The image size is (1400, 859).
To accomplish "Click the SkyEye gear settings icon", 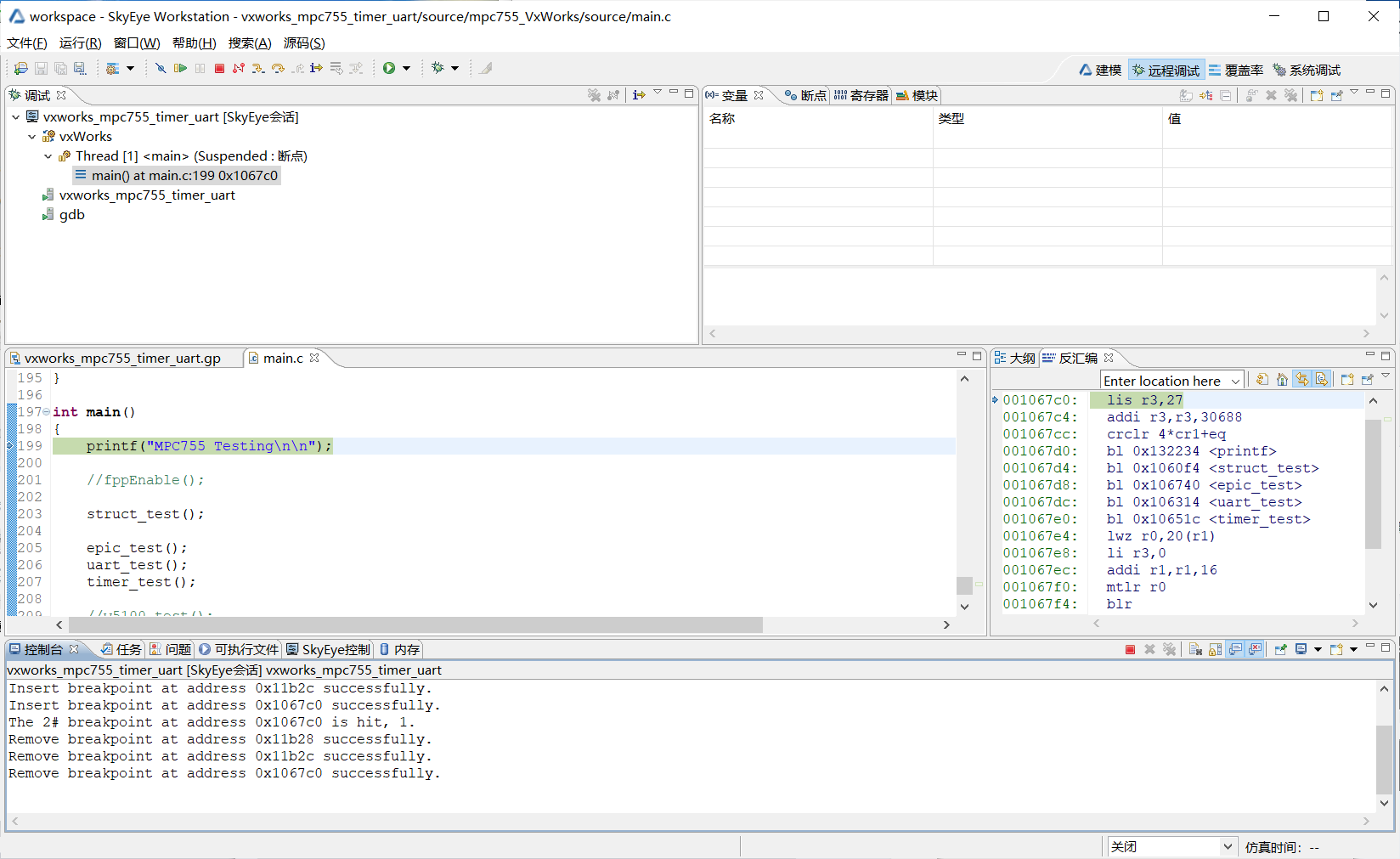I will (111, 68).
